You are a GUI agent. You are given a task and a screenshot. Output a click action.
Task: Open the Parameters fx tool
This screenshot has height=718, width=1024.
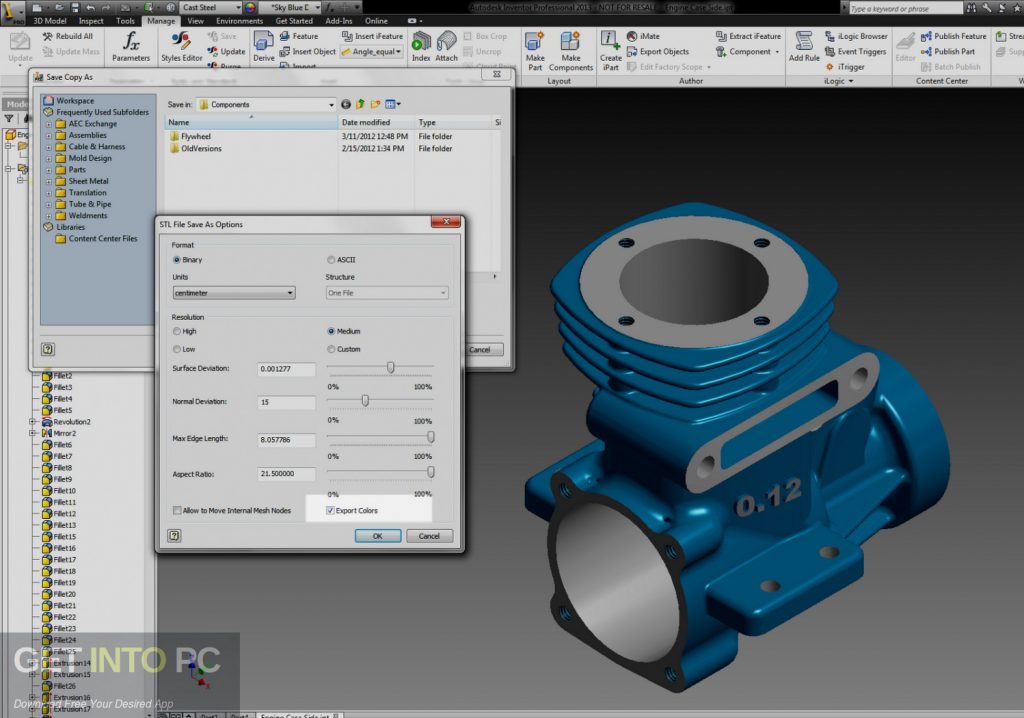click(x=131, y=46)
